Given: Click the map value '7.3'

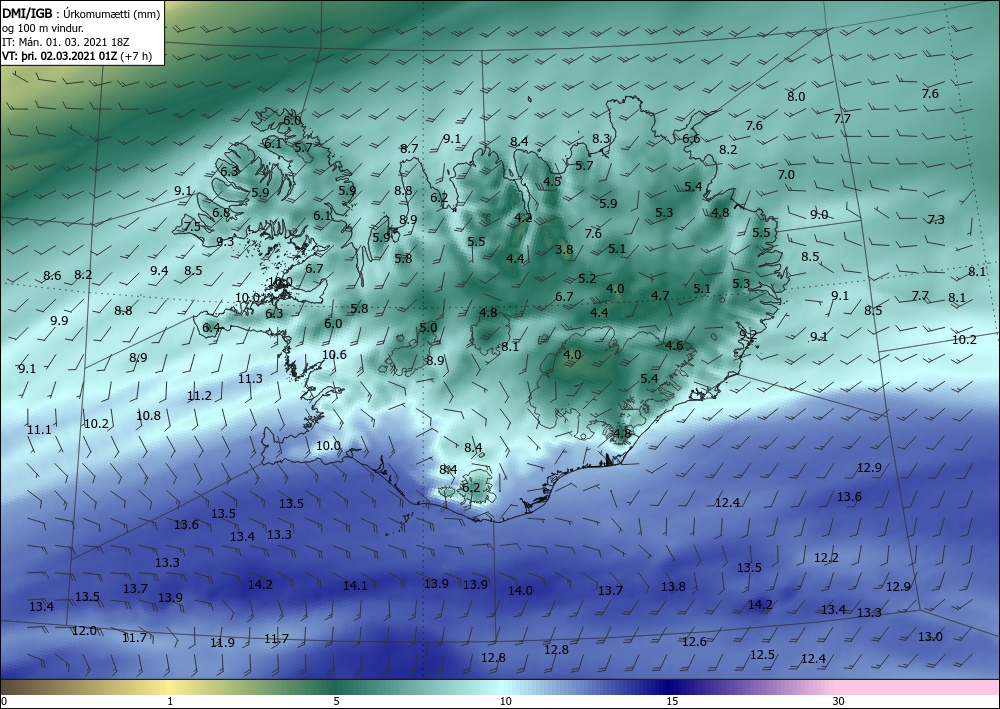Looking at the screenshot, I should [x=936, y=220].
